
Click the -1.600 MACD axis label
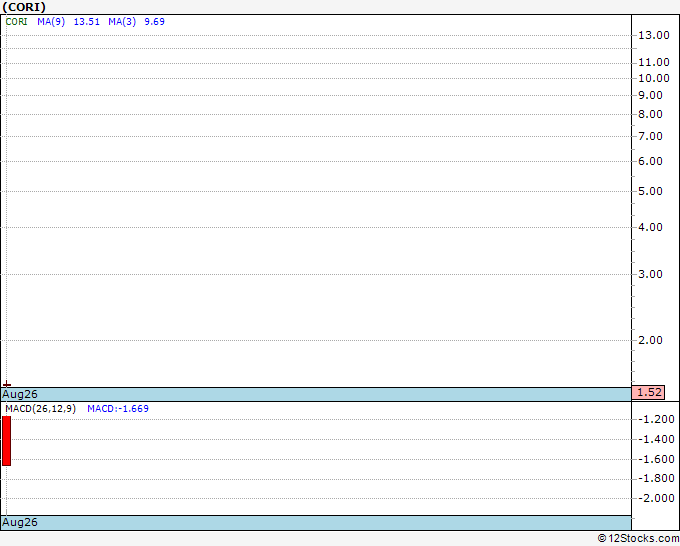point(656,459)
